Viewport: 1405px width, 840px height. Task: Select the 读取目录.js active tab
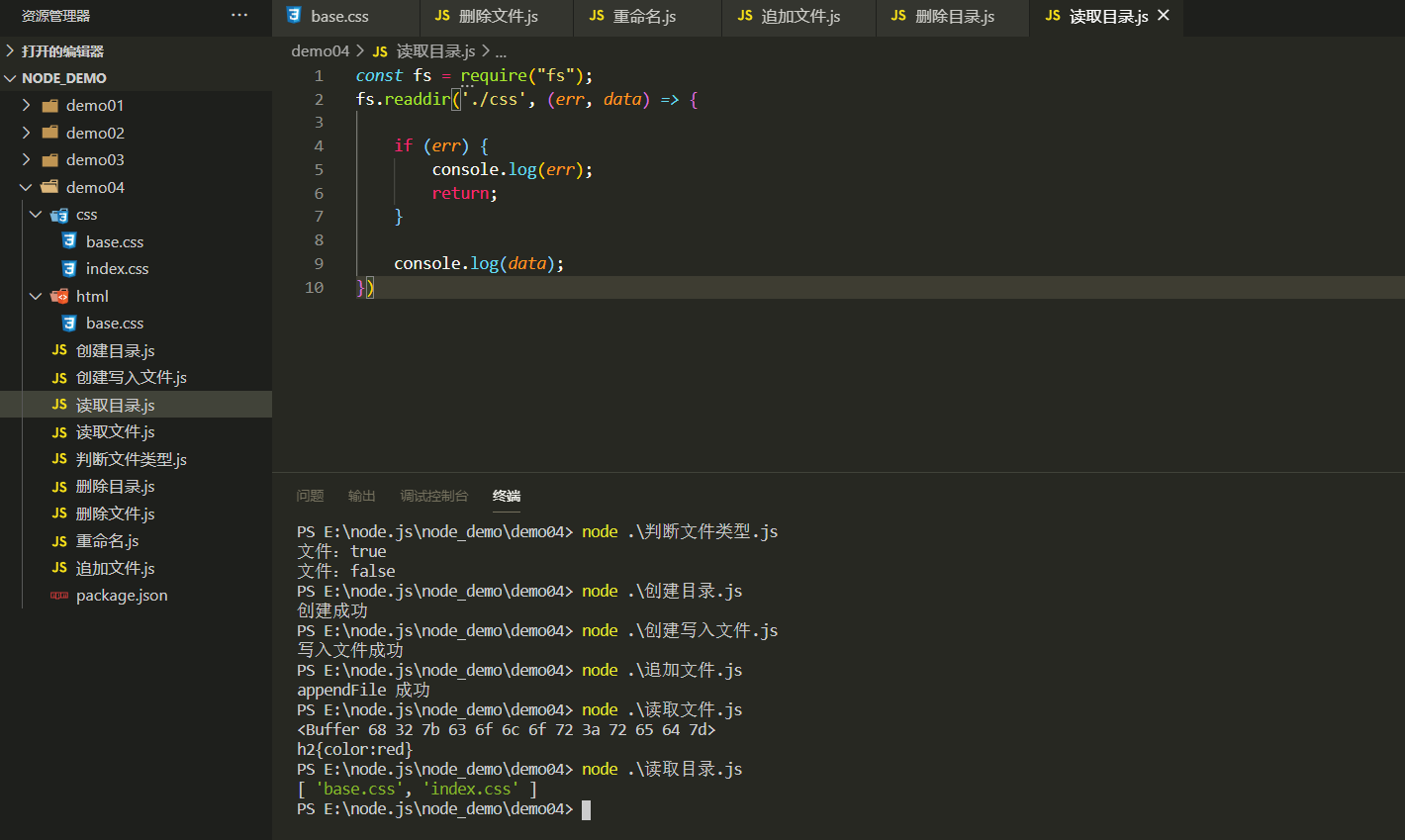click(1106, 17)
